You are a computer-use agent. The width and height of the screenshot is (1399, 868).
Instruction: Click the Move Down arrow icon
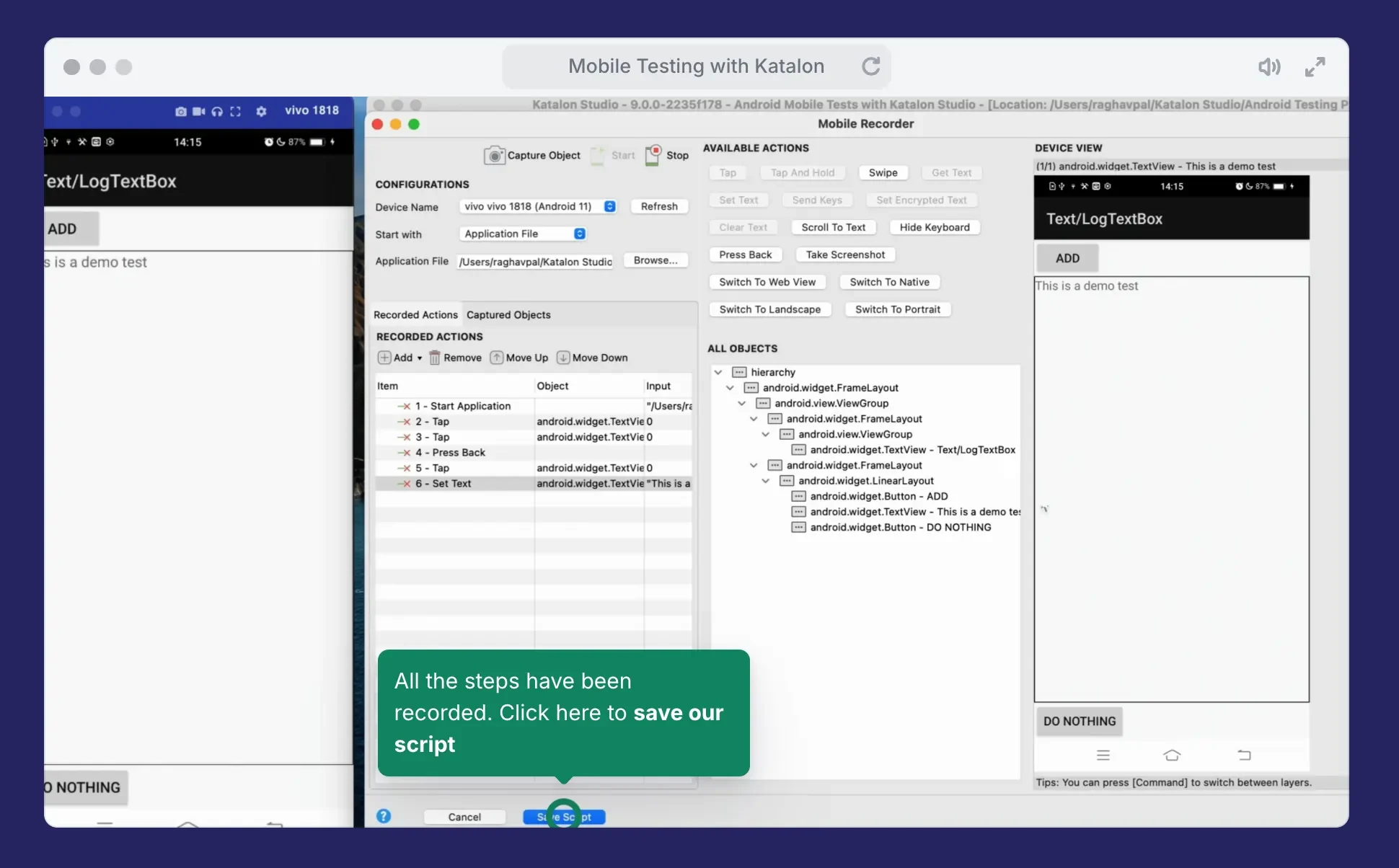[563, 358]
